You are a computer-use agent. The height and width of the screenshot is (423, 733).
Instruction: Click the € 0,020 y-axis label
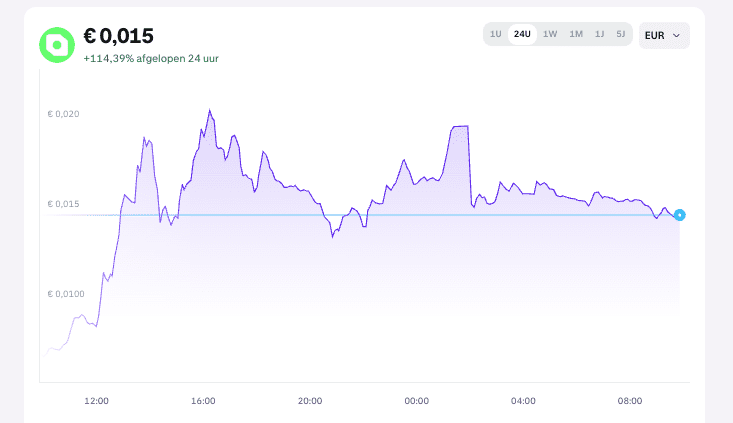pos(62,114)
